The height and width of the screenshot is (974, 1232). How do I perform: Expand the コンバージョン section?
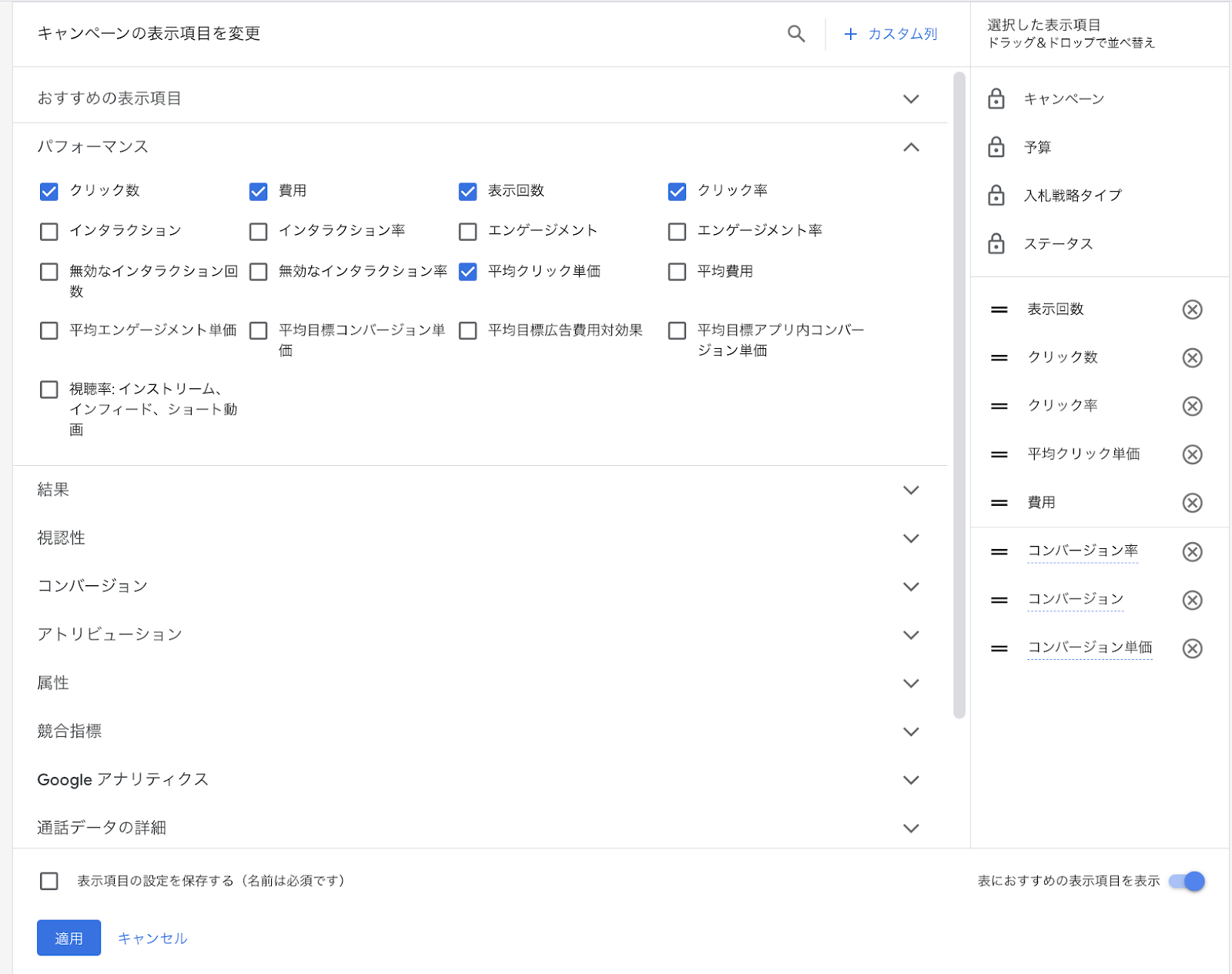tap(911, 587)
